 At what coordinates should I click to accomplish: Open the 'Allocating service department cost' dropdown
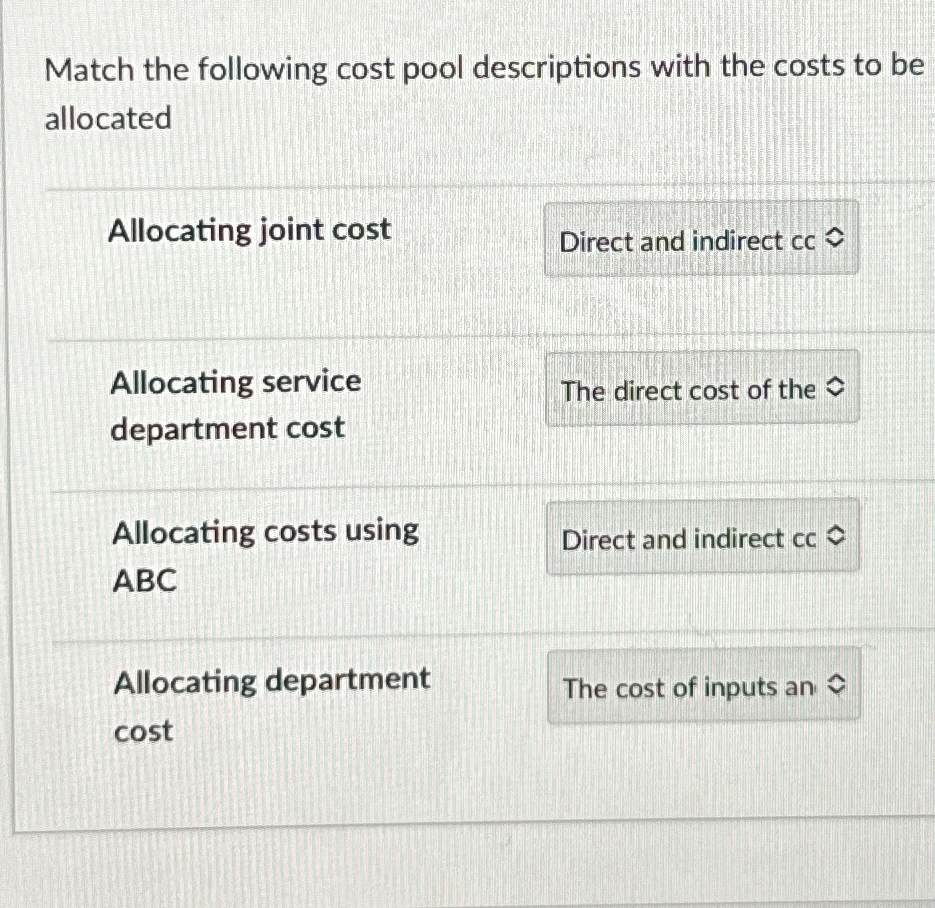pos(700,389)
